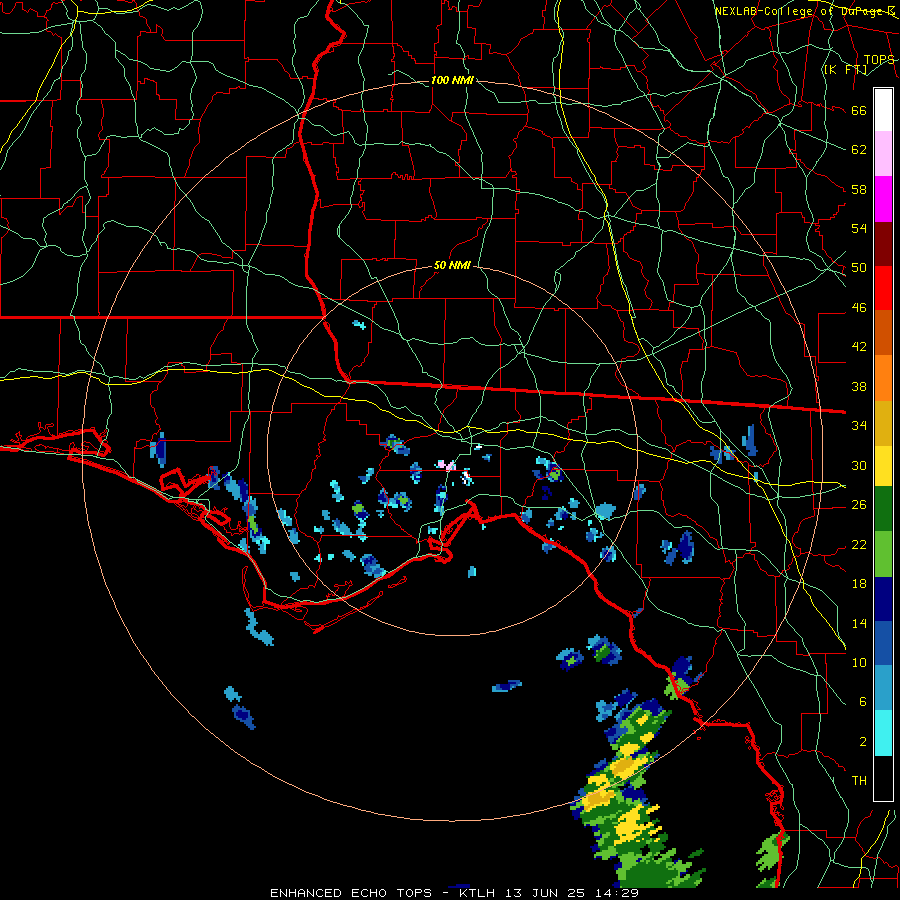Click the '13 JUN 25' date text
The image size is (900, 900).
545,893
